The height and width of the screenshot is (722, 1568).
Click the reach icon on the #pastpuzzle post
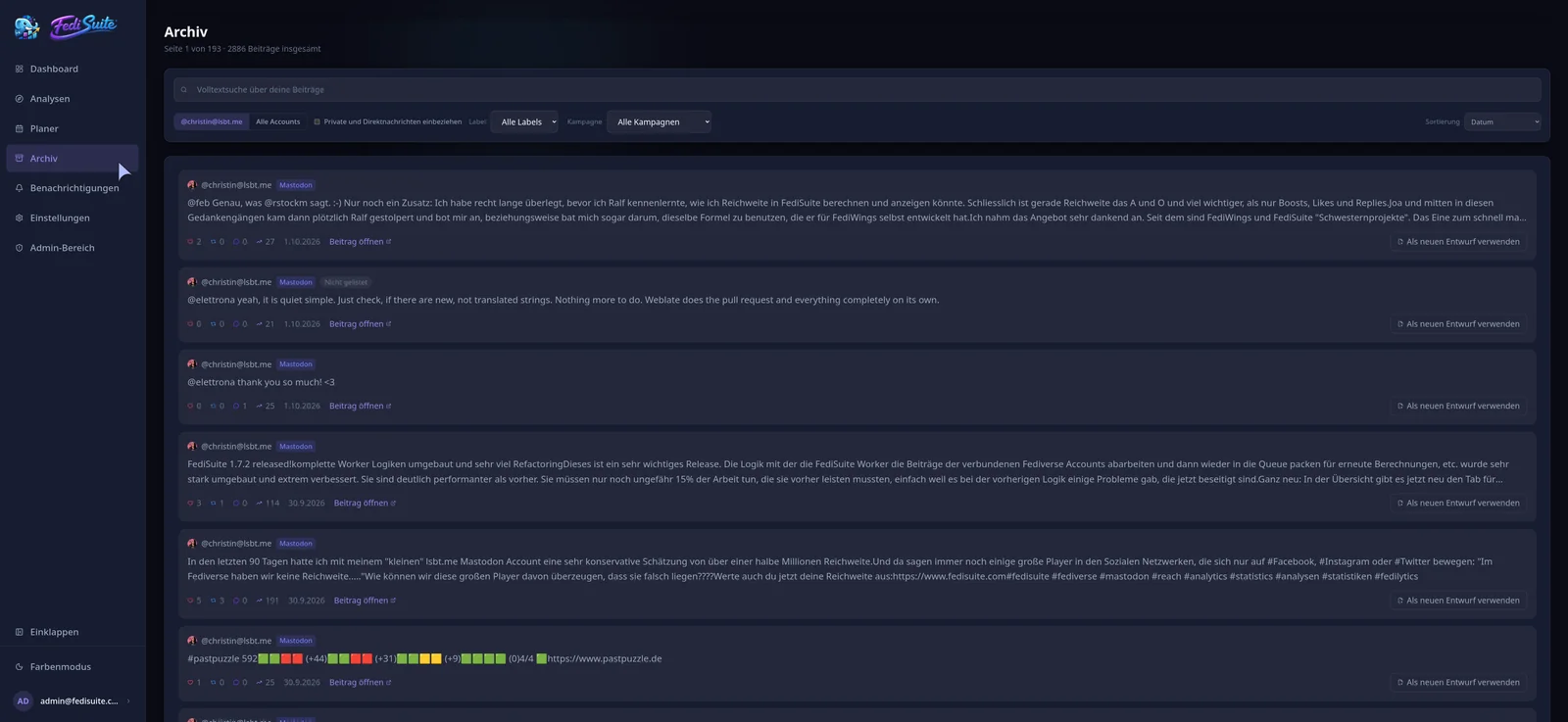point(260,683)
